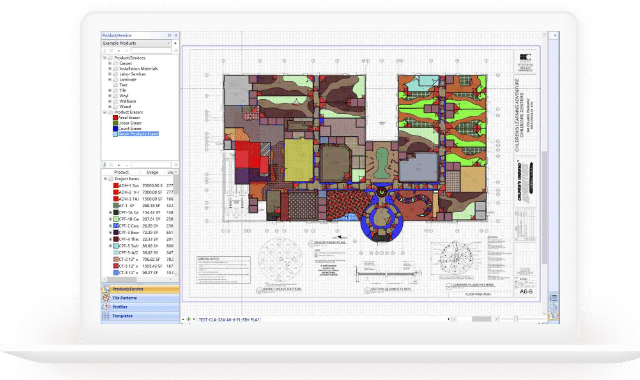
Task: Click the green add page icon
Action: coord(189,319)
